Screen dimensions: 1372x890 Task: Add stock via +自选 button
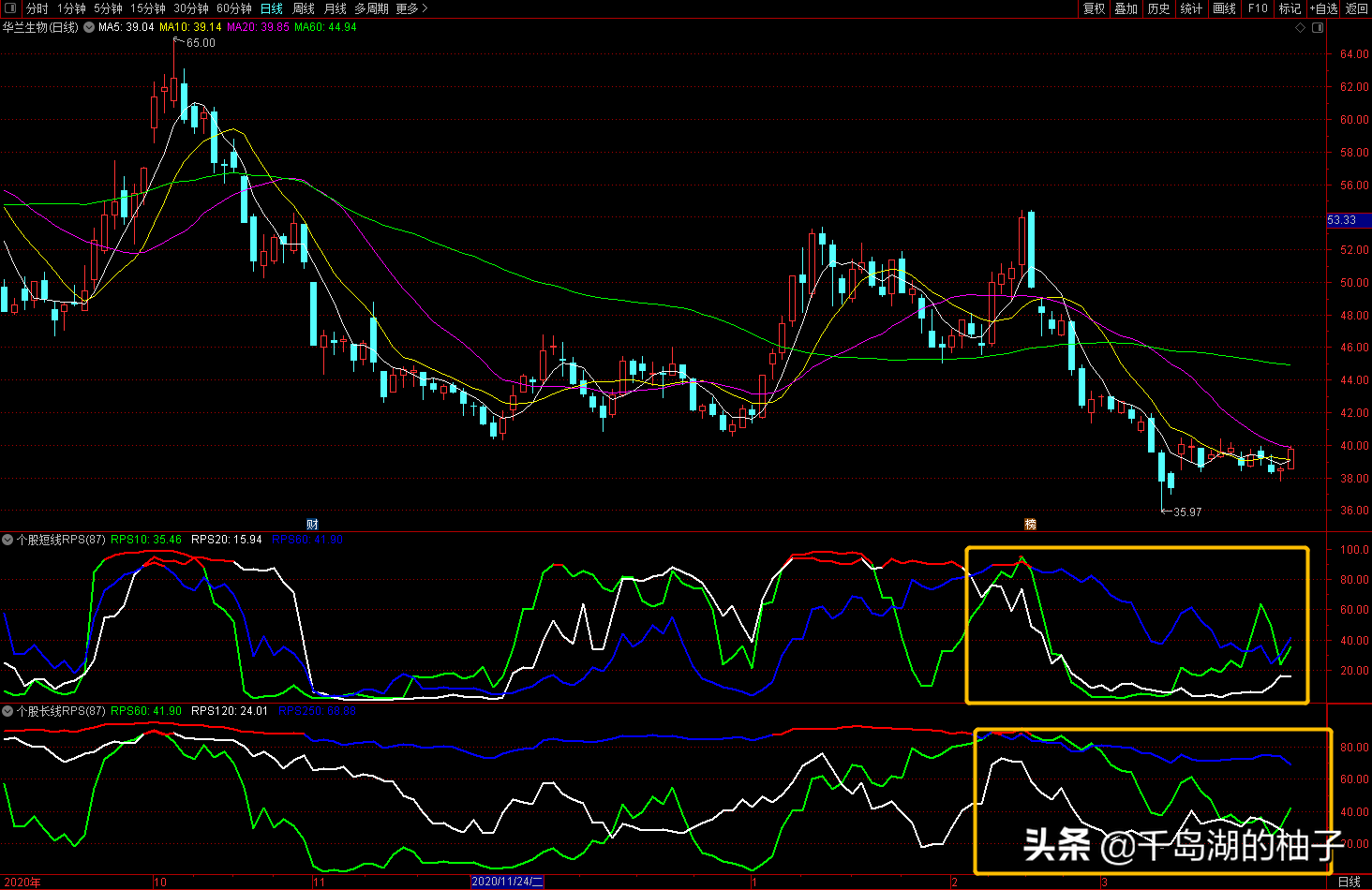1323,8
